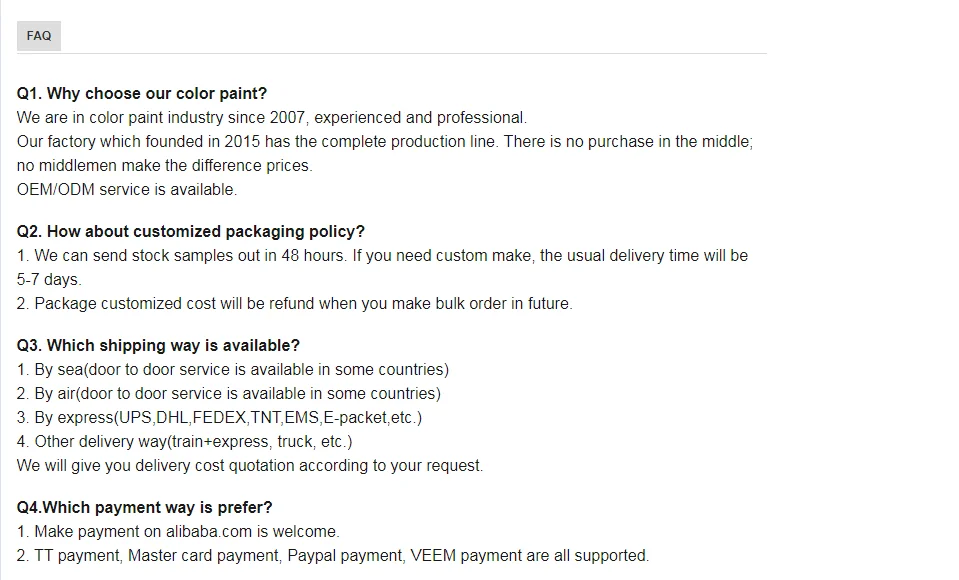Click the 'OEM/ODM service is available' line

pyautogui.click(x=127, y=190)
